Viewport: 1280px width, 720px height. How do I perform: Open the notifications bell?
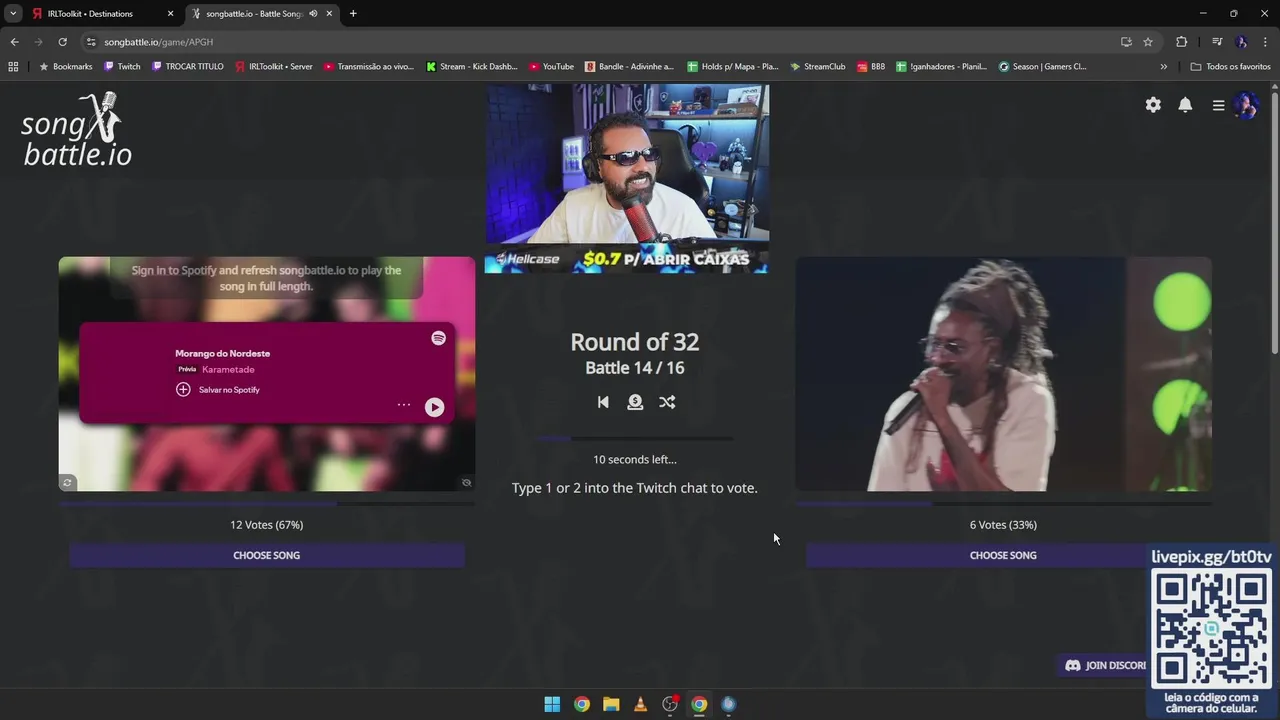click(x=1185, y=105)
